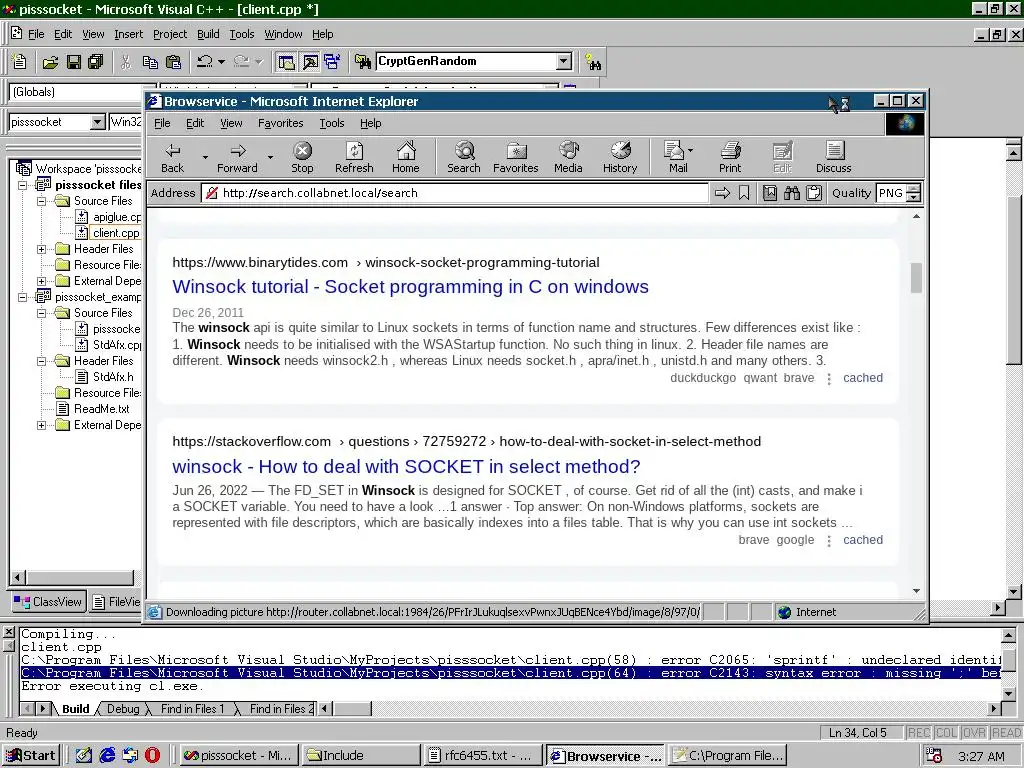Click the Save All icon
Image resolution: width=1024 pixels, height=768 pixels.
(x=95, y=62)
